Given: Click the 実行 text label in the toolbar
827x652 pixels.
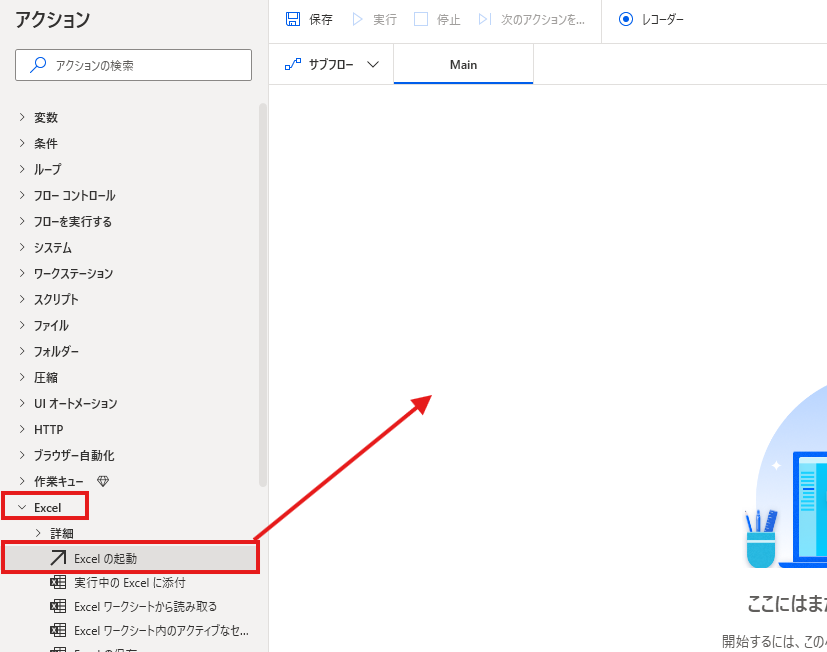Looking at the screenshot, I should coord(384,20).
